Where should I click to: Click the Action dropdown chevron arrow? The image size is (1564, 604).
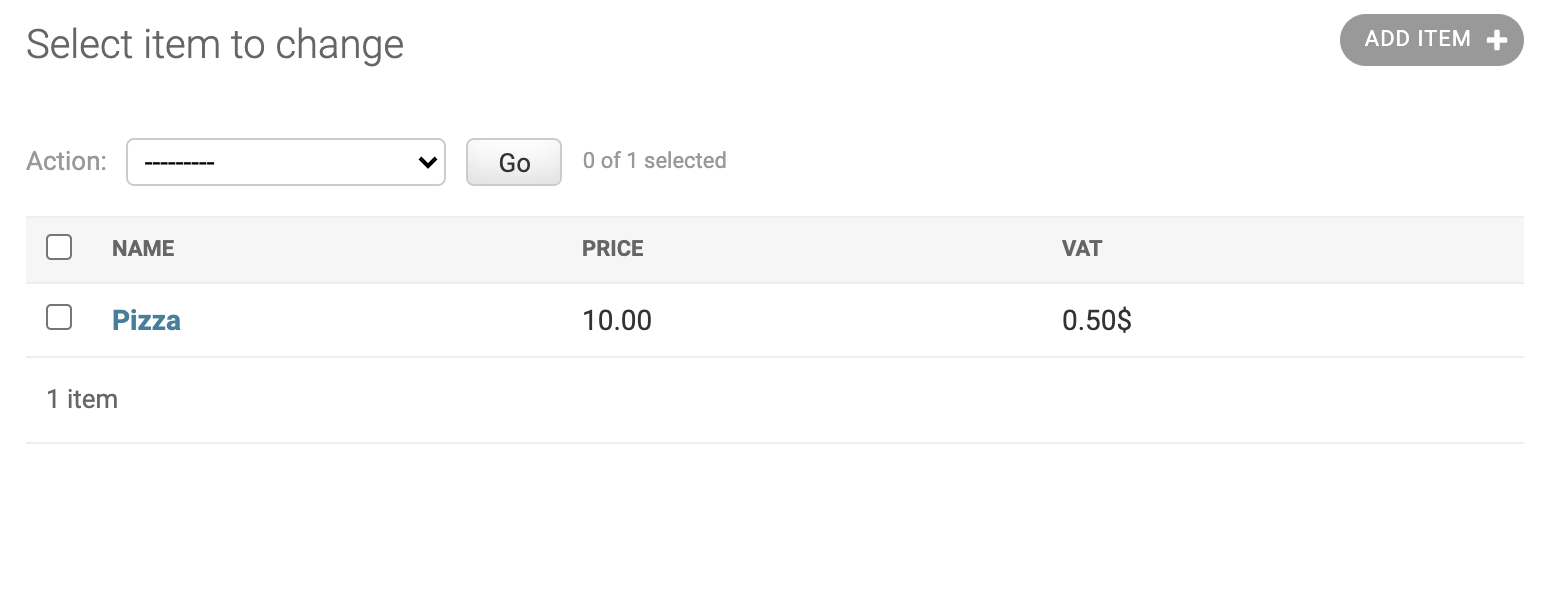click(428, 162)
